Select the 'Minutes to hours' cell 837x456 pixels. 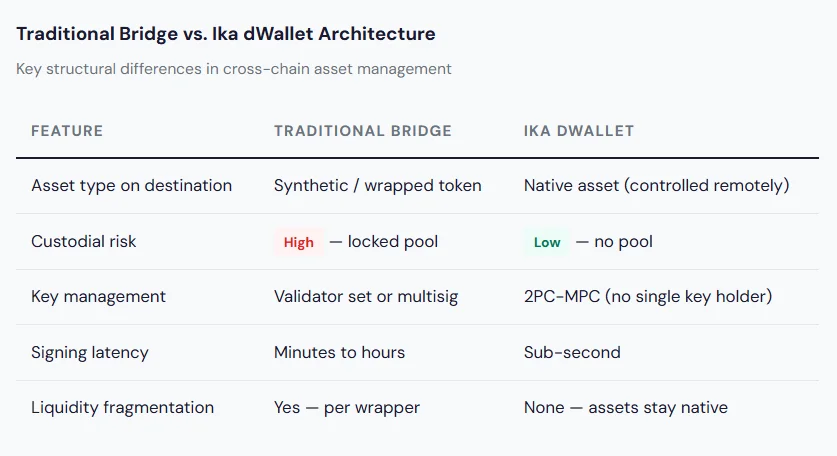tap(340, 352)
